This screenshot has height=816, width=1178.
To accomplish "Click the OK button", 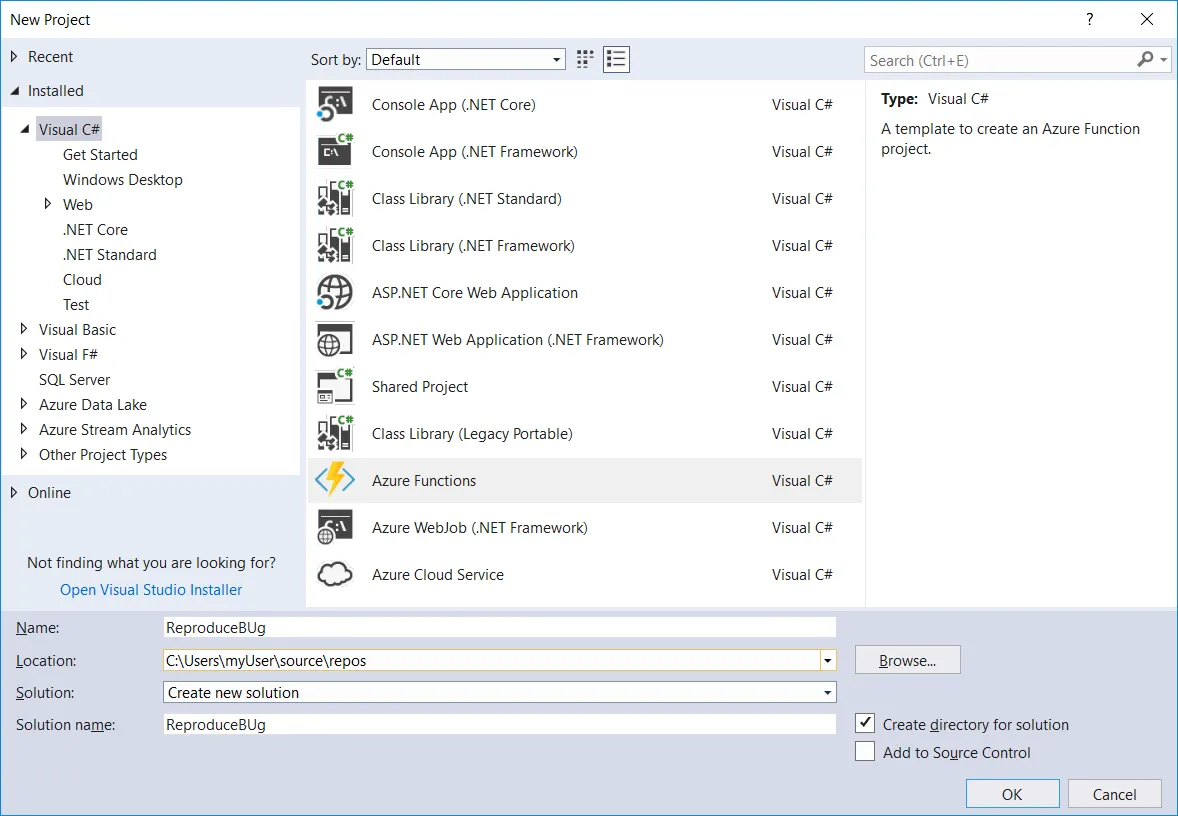I will point(1012,794).
